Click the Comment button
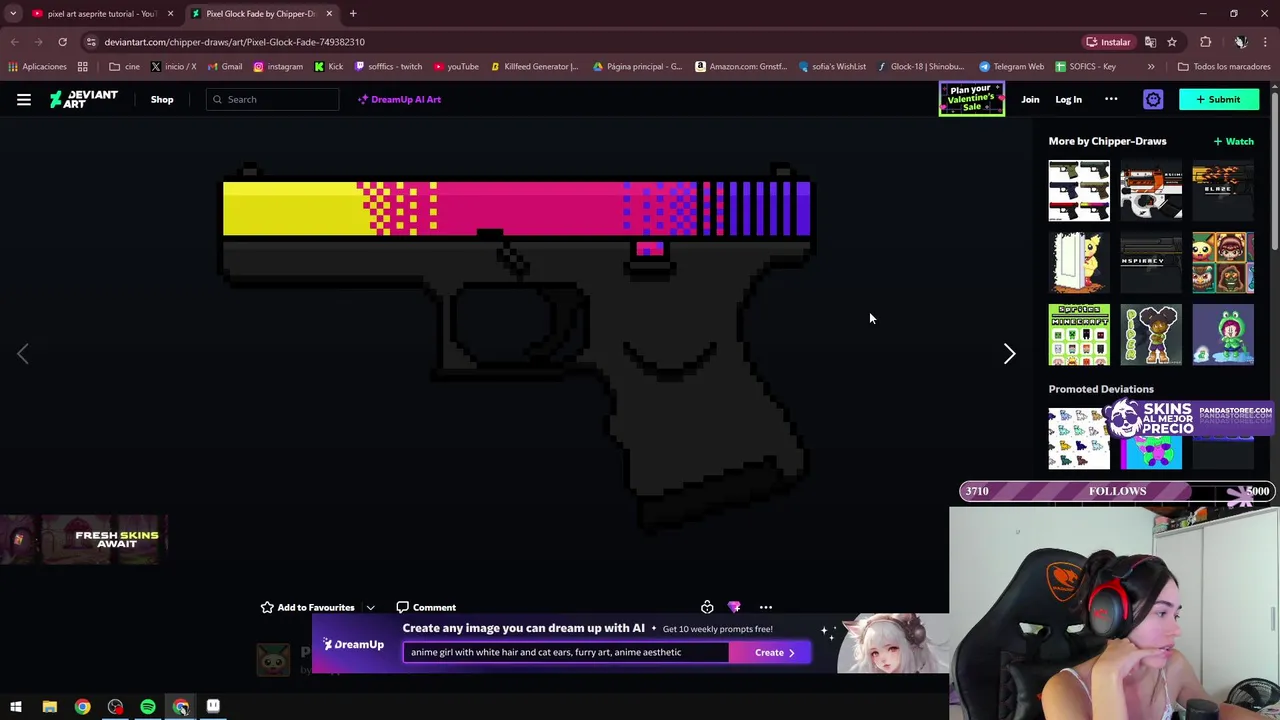Viewport: 1280px width, 720px height. point(426,607)
